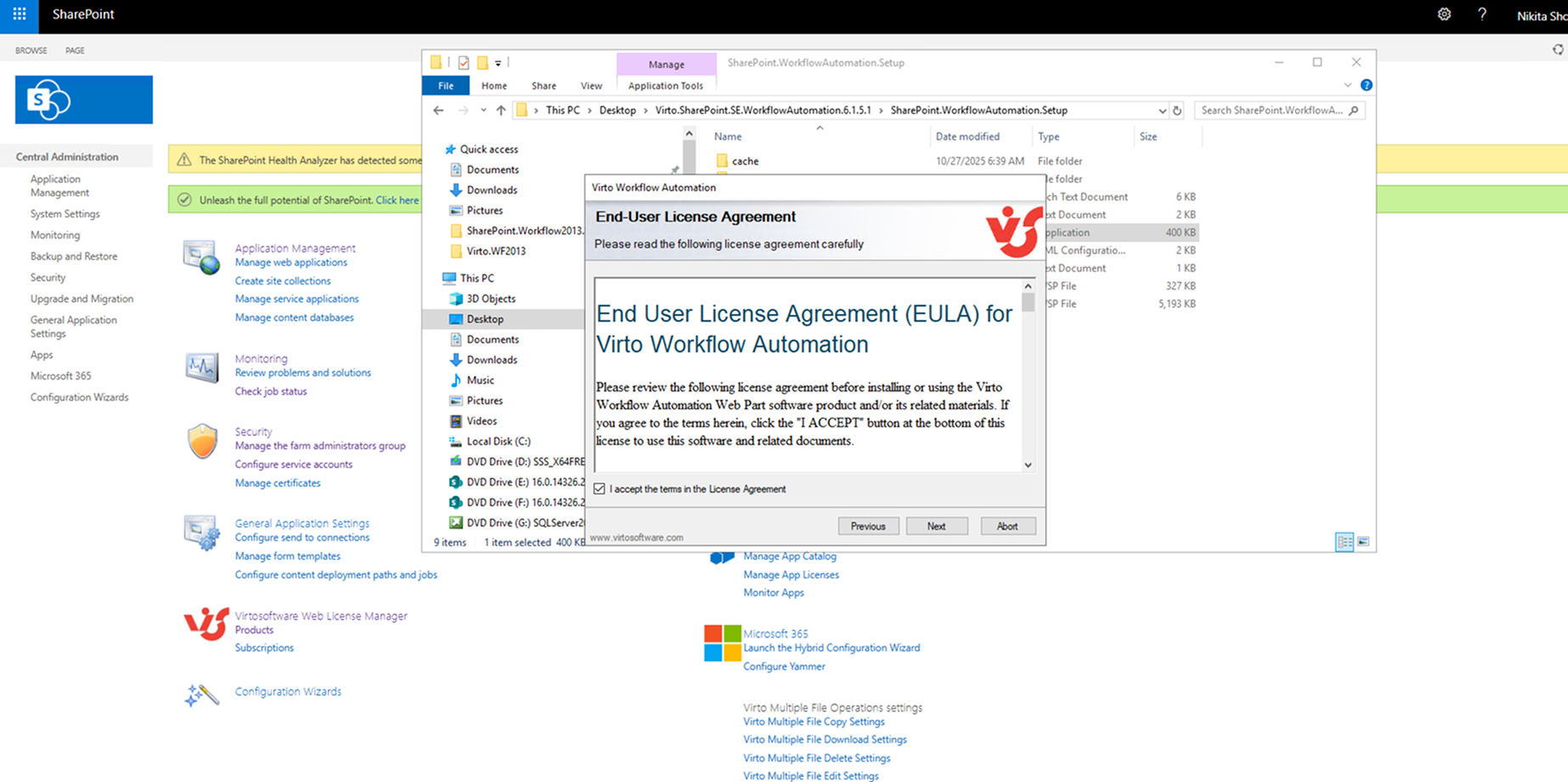Uncheck the license agreement acceptance checkbox

pos(600,488)
